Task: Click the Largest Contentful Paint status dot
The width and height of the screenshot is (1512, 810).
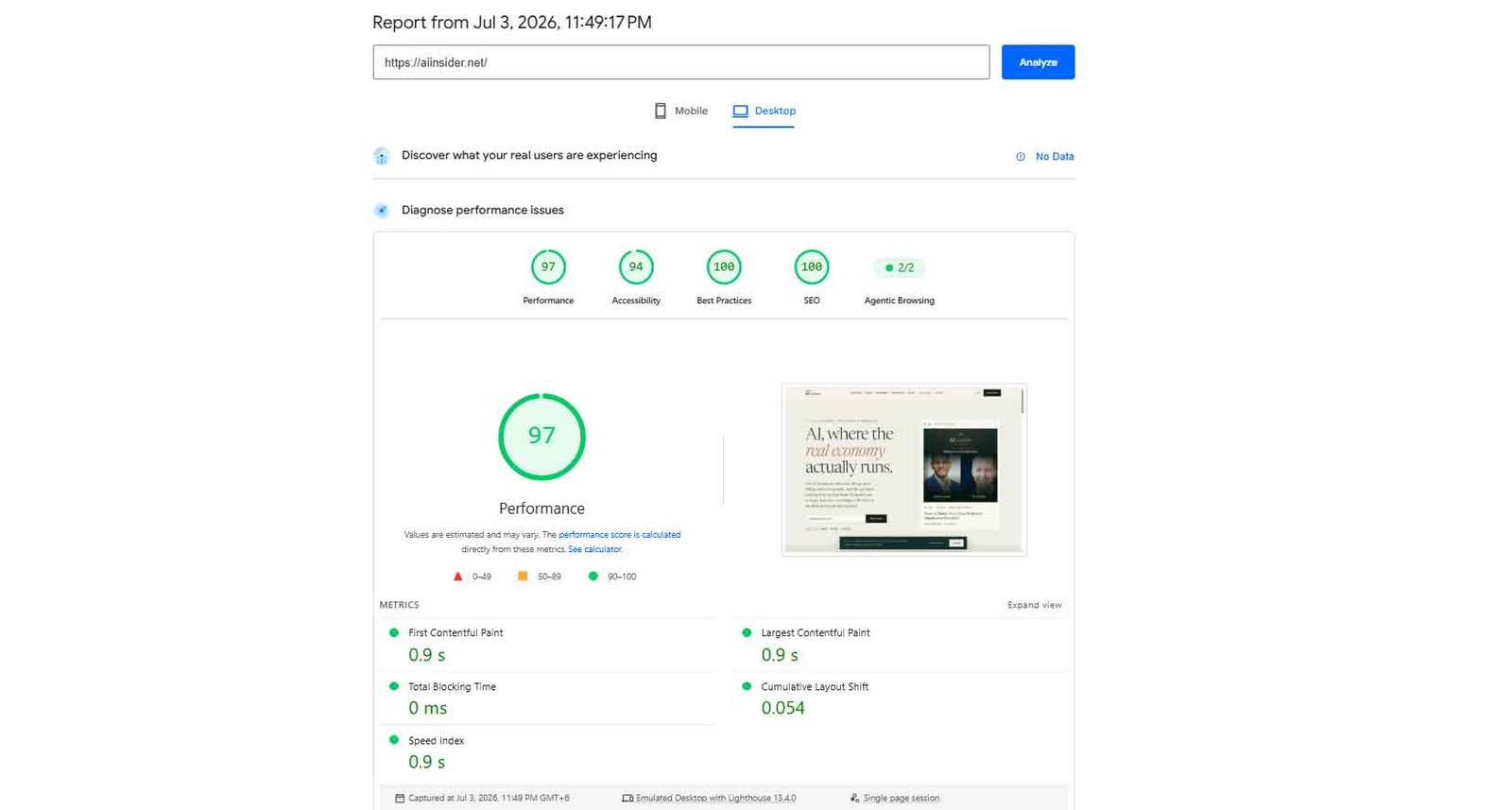Action: (x=747, y=632)
